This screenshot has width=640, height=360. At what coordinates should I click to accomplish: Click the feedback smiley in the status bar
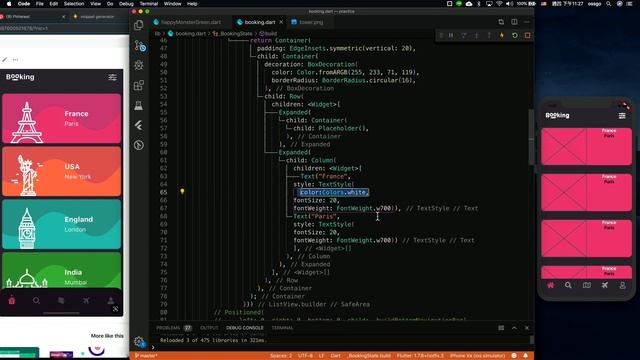coord(514,356)
